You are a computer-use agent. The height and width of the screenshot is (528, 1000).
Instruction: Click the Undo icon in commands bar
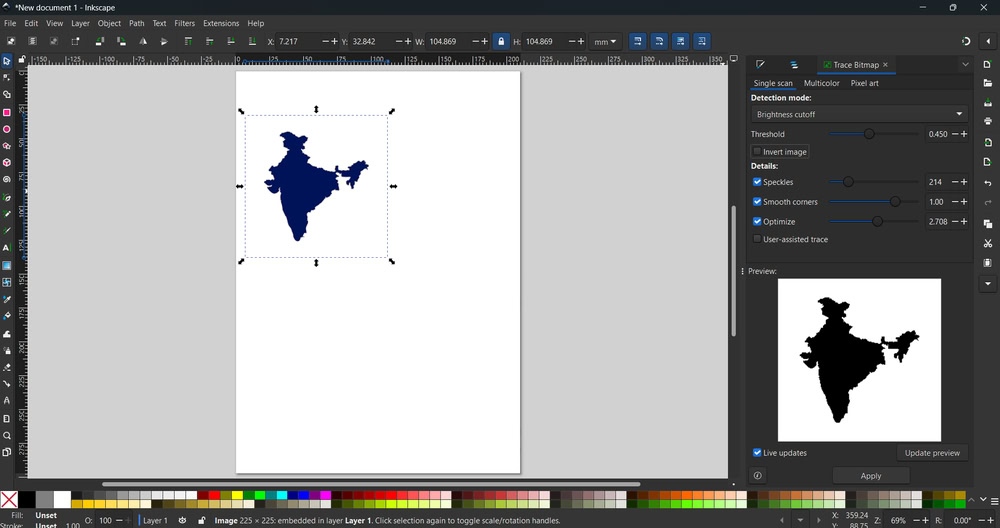click(x=987, y=183)
